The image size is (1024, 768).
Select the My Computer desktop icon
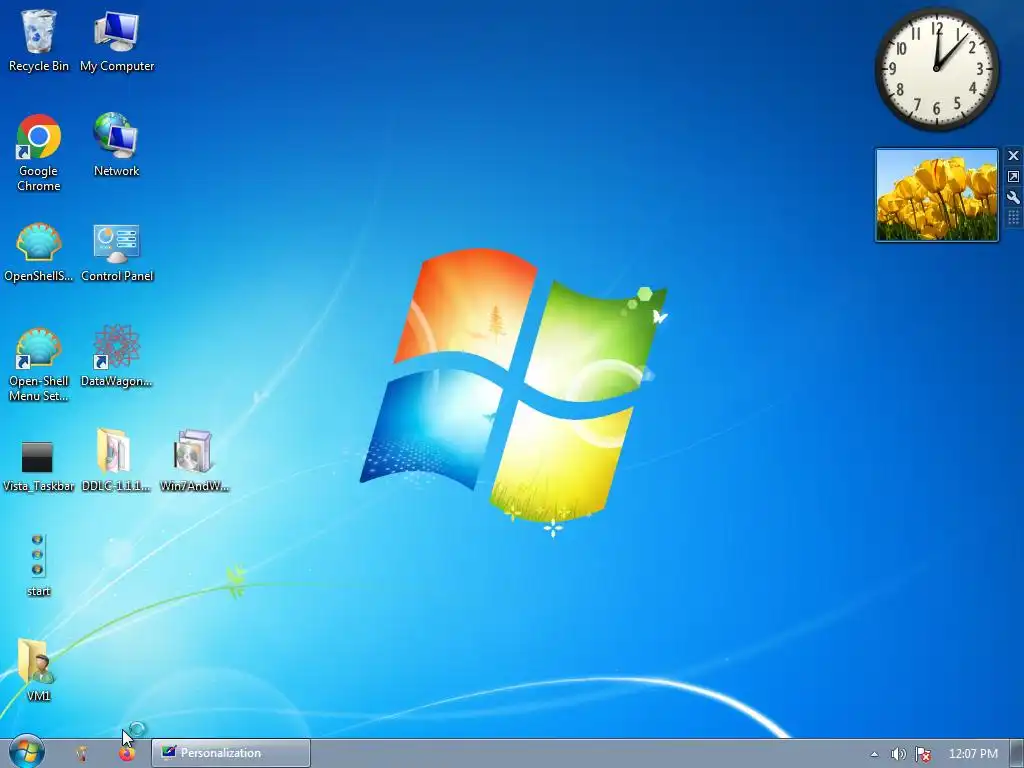tap(117, 40)
